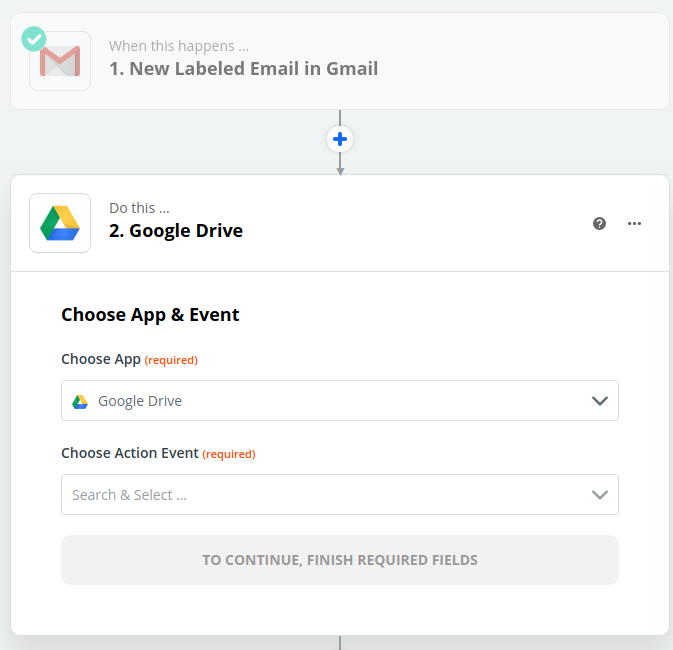Click the When this happens text
This screenshot has width=673, height=650.
[x=179, y=46]
